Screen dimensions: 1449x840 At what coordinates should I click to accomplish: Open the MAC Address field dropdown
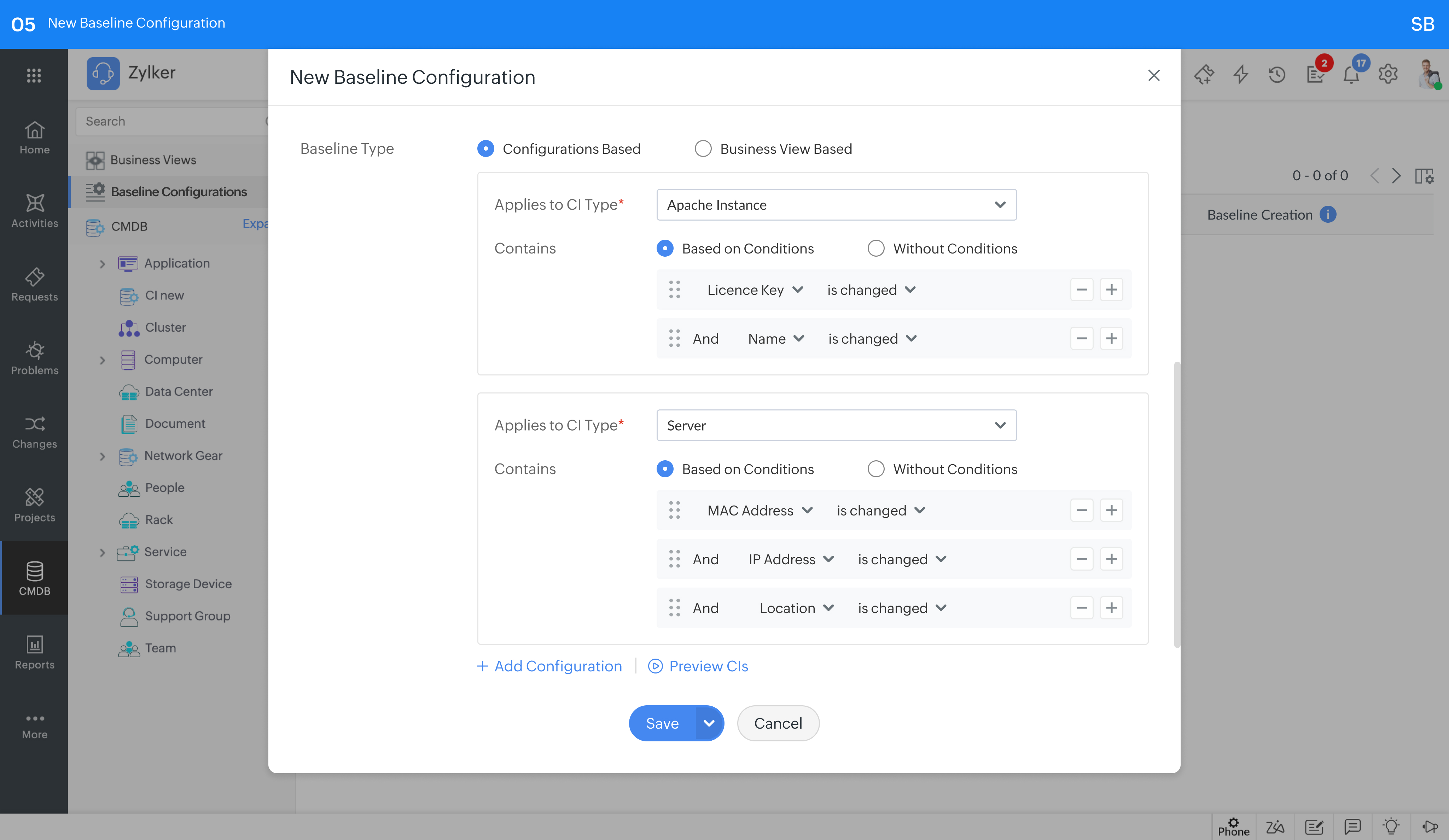click(760, 511)
